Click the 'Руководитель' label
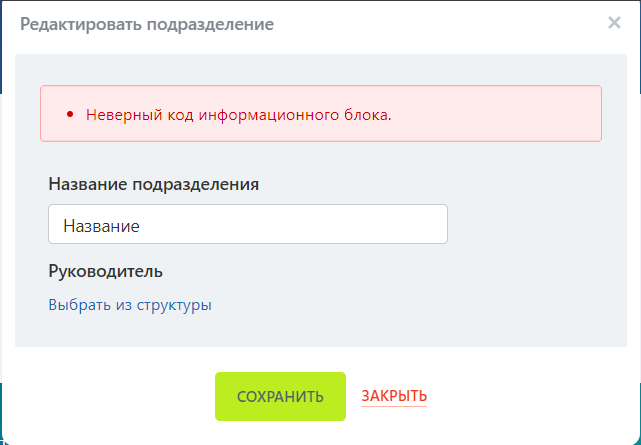 pos(105,271)
